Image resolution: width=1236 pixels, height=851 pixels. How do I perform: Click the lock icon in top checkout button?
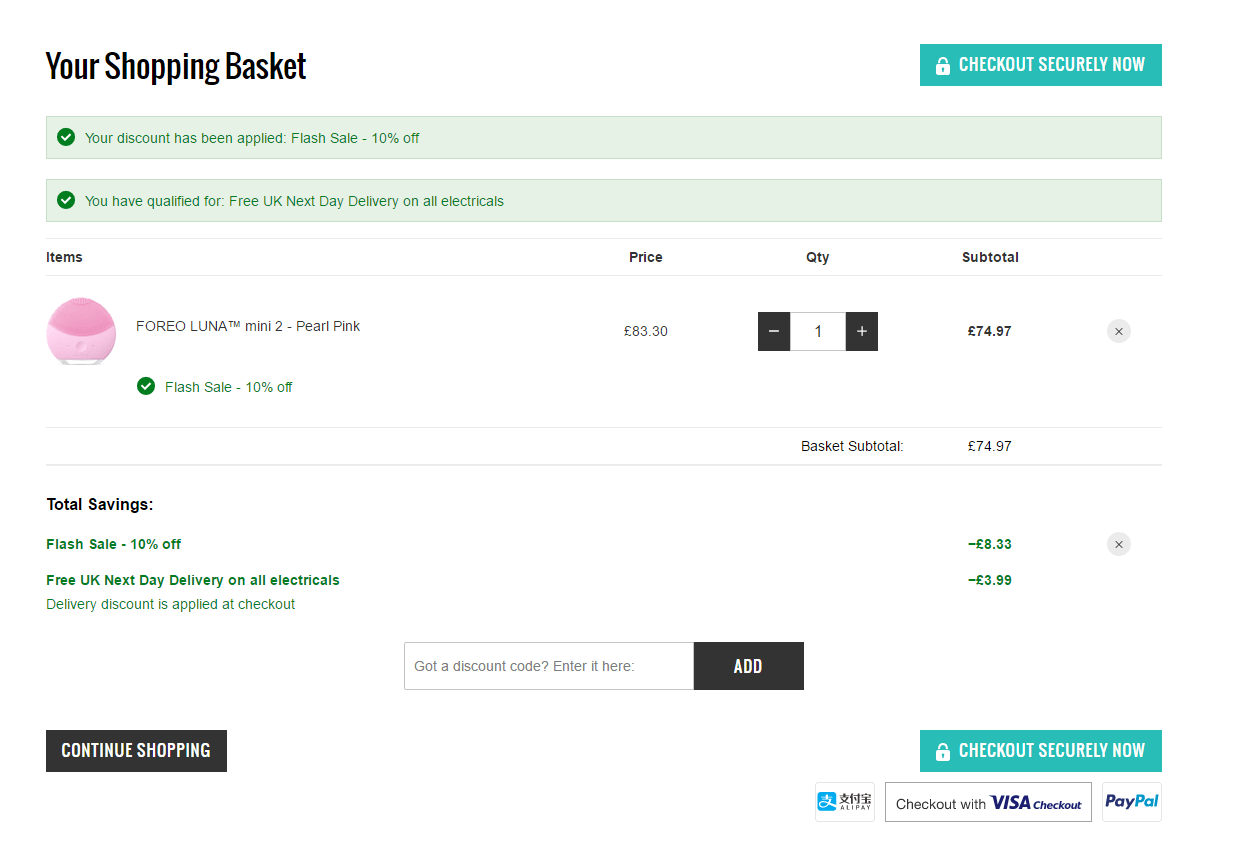coord(942,66)
